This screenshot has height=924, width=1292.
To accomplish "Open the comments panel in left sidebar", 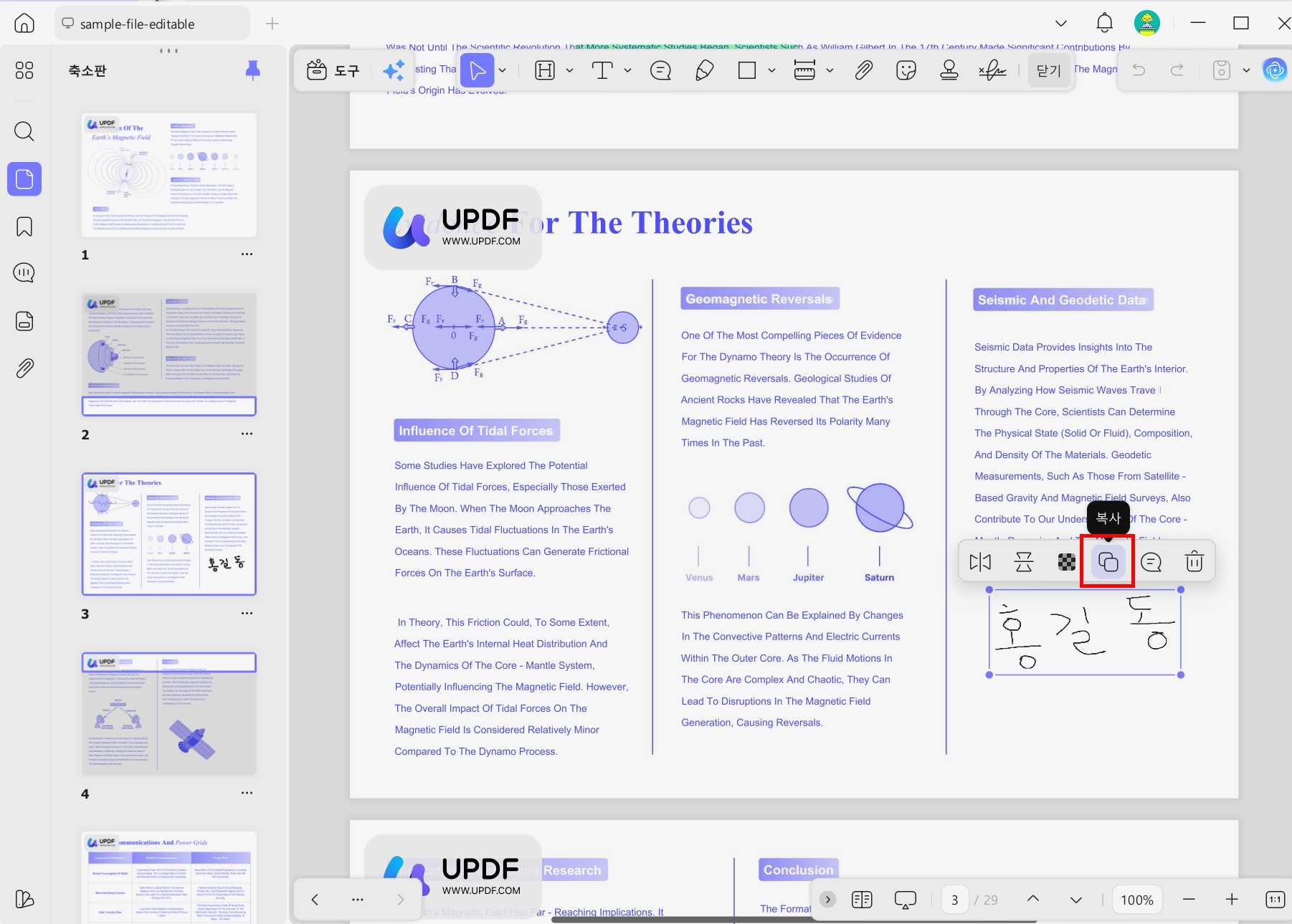I will pyautogui.click(x=24, y=273).
